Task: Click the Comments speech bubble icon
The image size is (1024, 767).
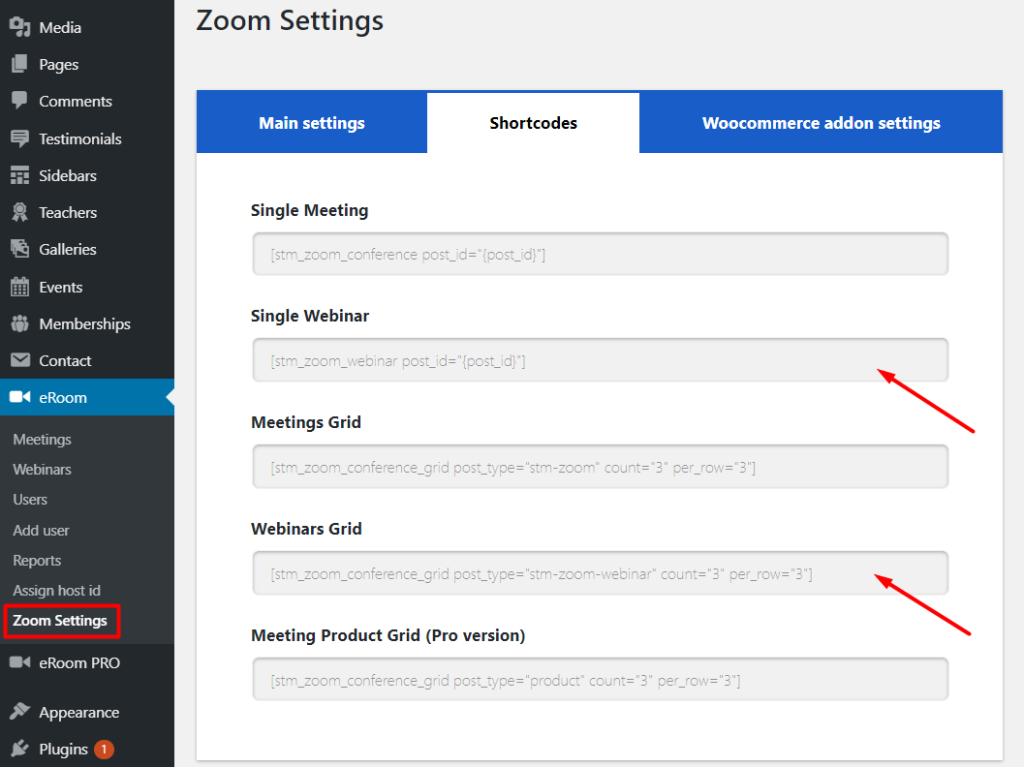Action: coord(20,101)
